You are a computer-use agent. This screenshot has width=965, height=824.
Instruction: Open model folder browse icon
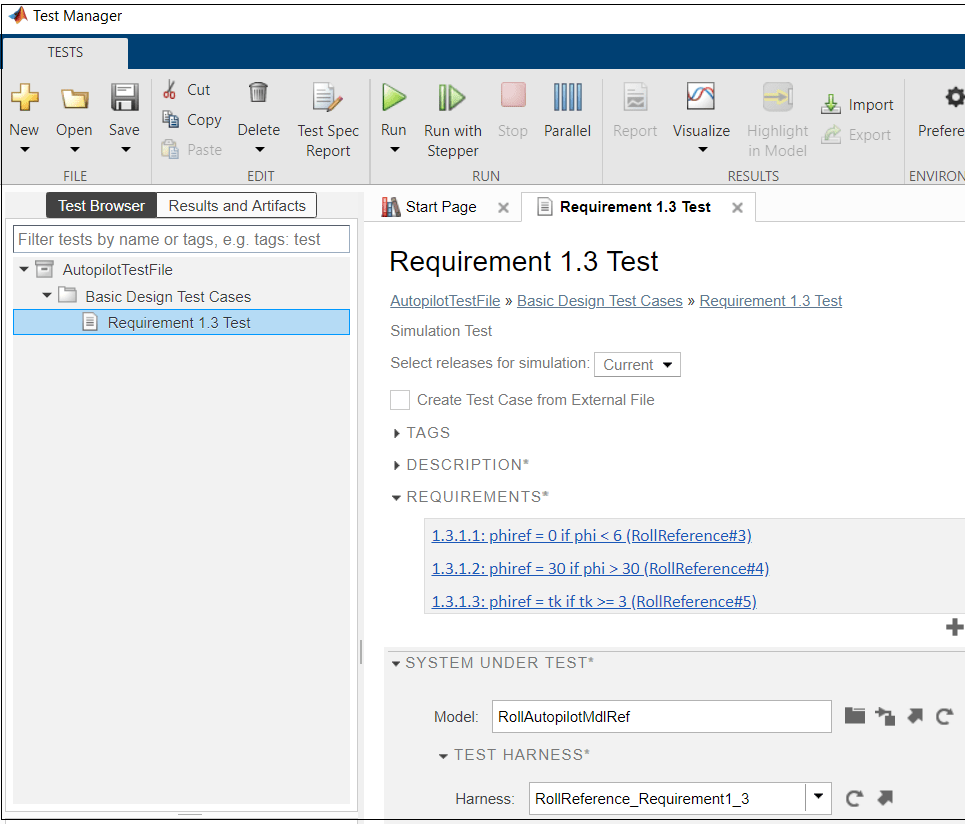854,716
